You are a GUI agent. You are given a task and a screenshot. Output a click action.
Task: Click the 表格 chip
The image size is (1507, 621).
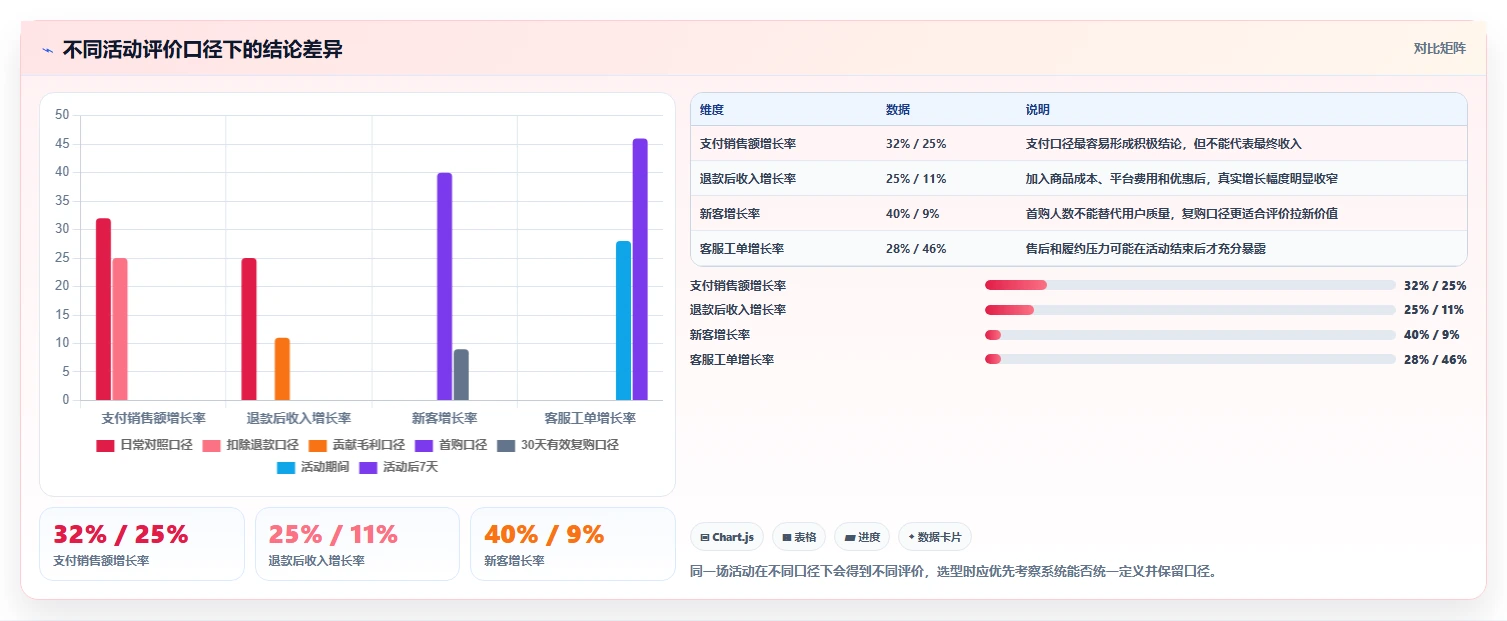(799, 537)
